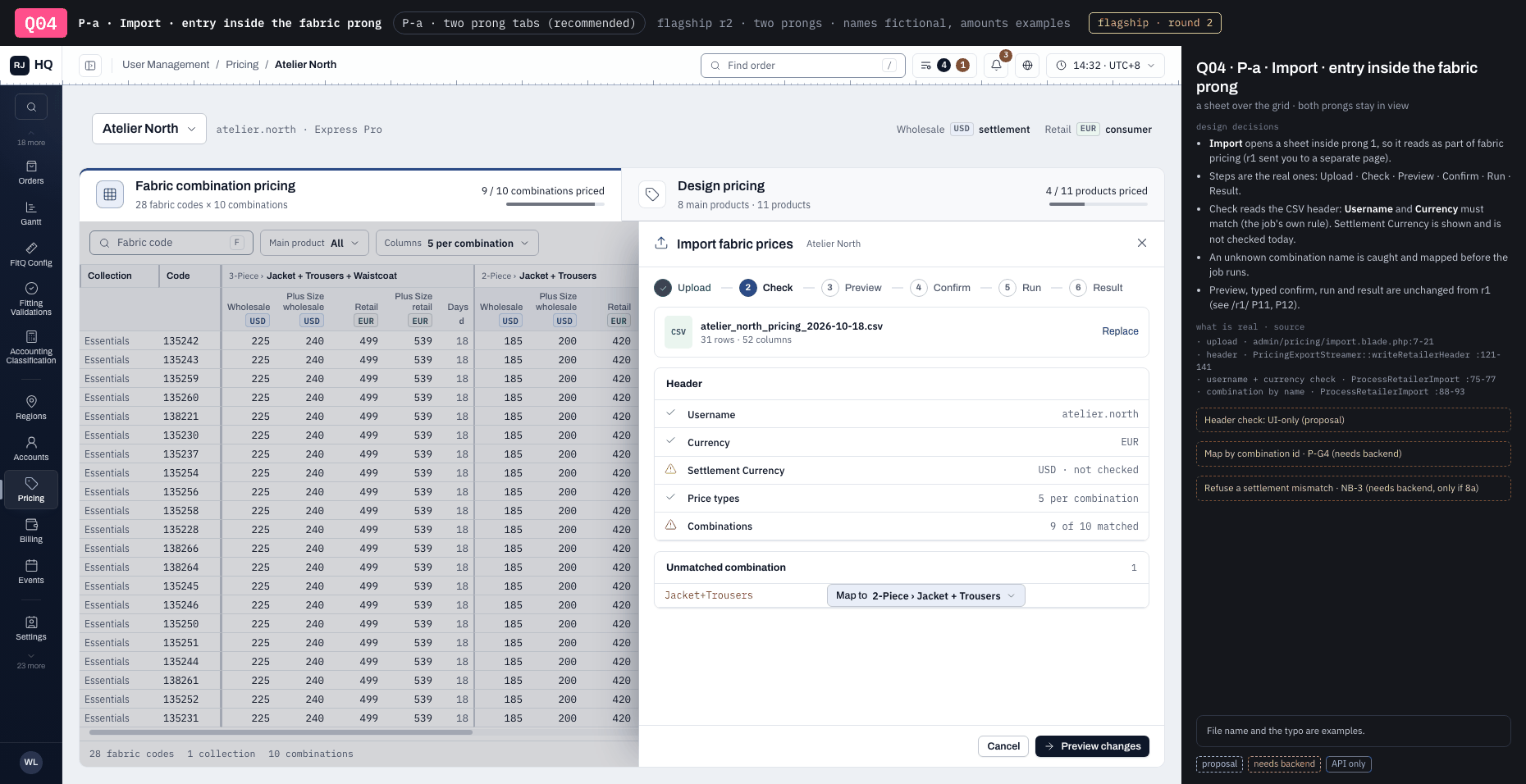1526x784 pixels.
Task: Open the 14:32 UTC+8 timezone dropdown
Action: 1105,66
